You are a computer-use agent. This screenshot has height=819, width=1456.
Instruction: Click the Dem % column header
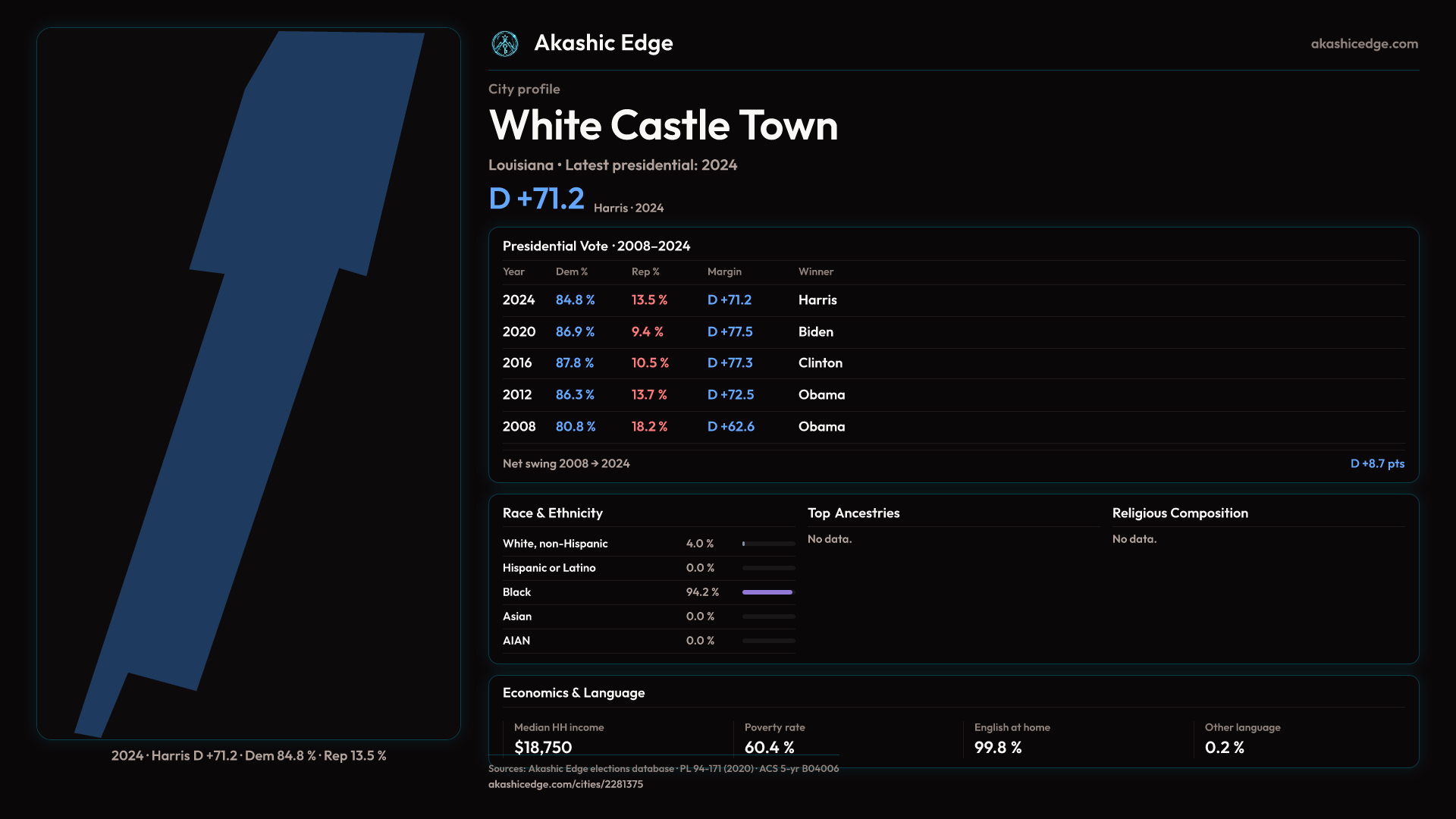[x=571, y=271]
